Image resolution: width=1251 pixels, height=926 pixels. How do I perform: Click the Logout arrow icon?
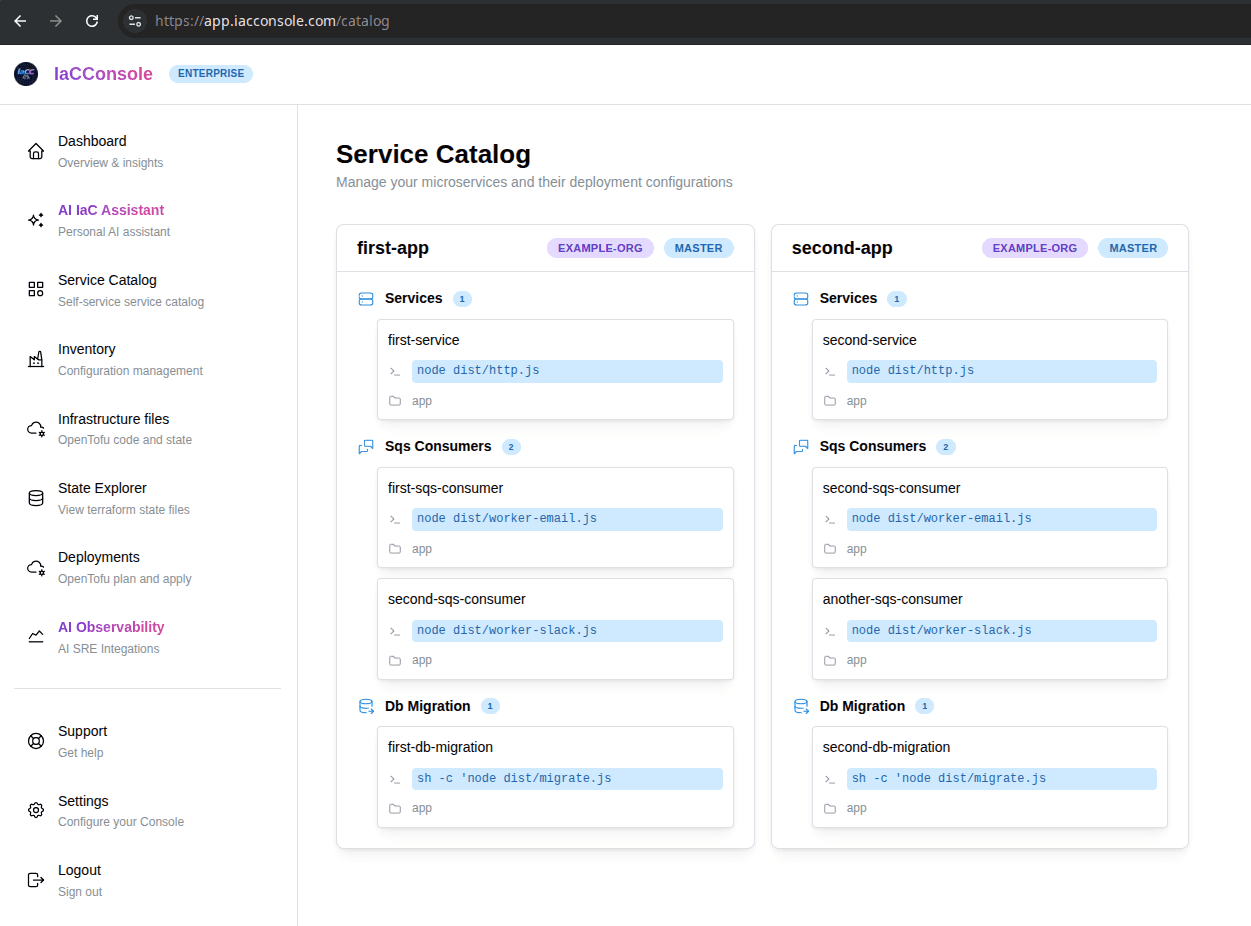coord(36,880)
